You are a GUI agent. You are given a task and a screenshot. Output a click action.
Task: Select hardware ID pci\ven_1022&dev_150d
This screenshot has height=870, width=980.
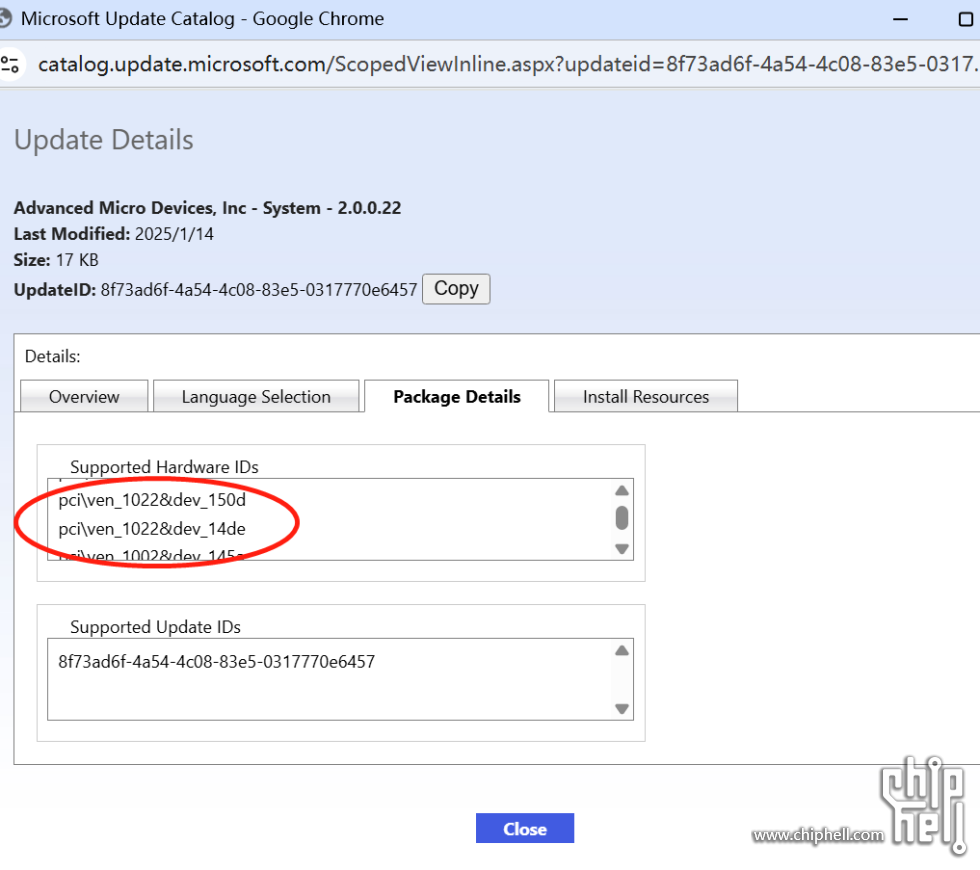coord(152,500)
